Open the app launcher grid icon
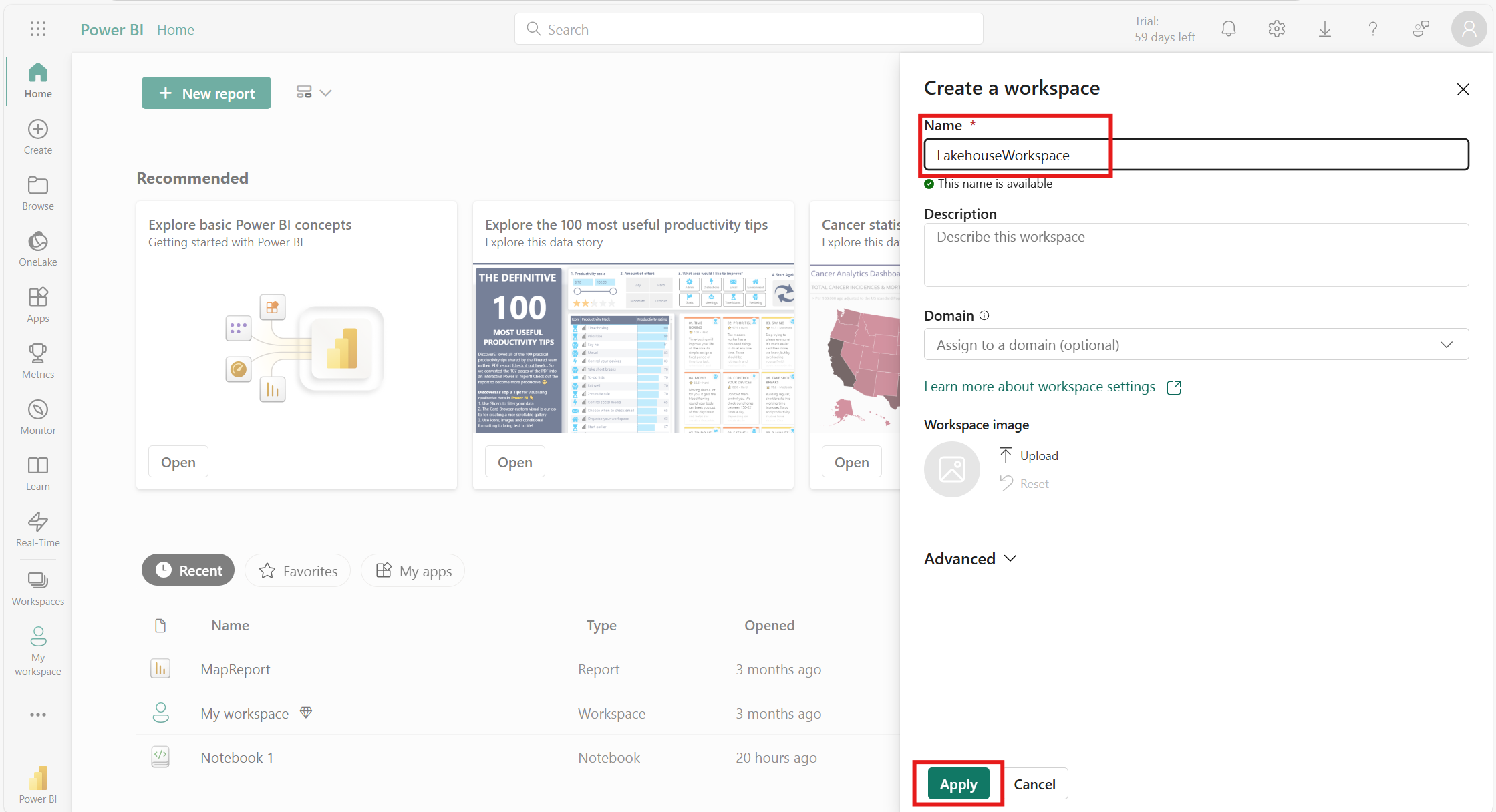 (38, 29)
